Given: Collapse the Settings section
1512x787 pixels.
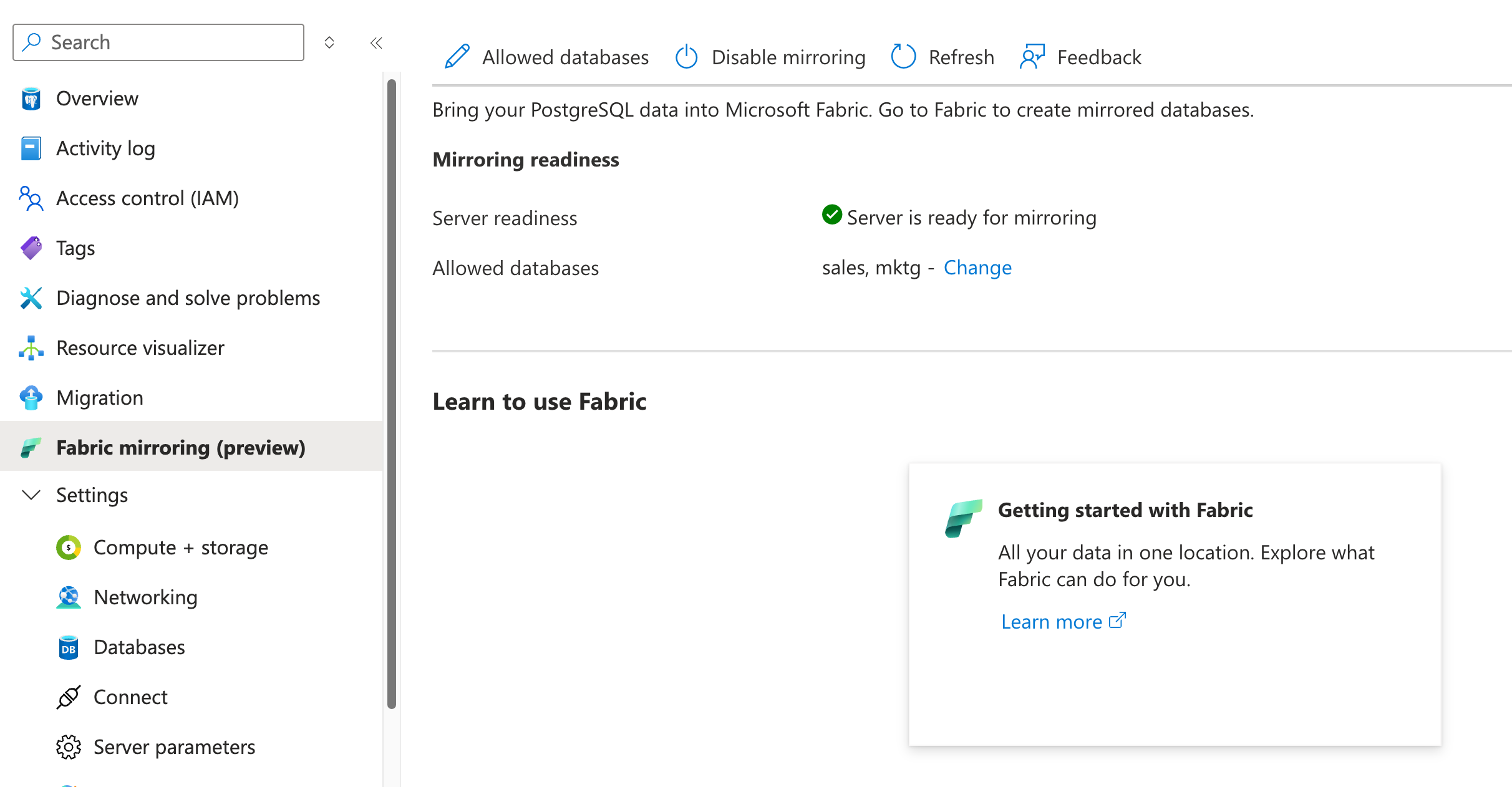Looking at the screenshot, I should point(30,495).
